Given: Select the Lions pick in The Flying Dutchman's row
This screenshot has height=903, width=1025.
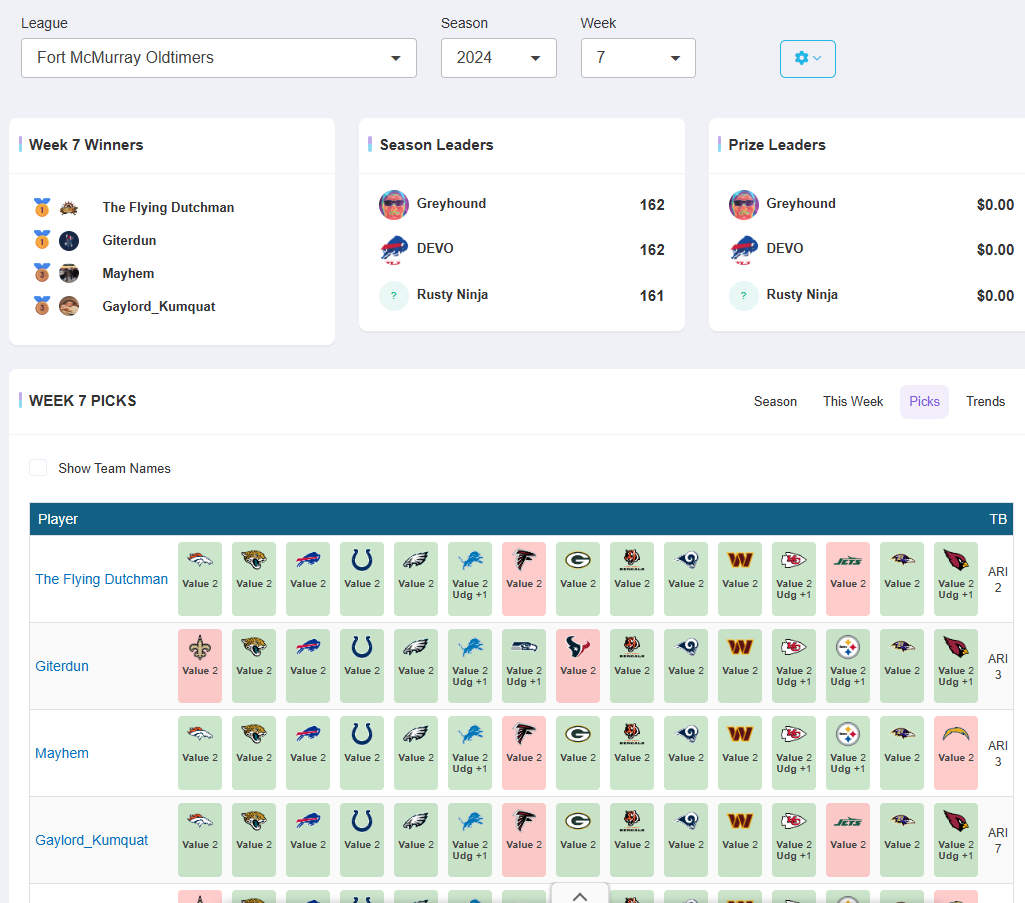Looking at the screenshot, I should click(470, 578).
